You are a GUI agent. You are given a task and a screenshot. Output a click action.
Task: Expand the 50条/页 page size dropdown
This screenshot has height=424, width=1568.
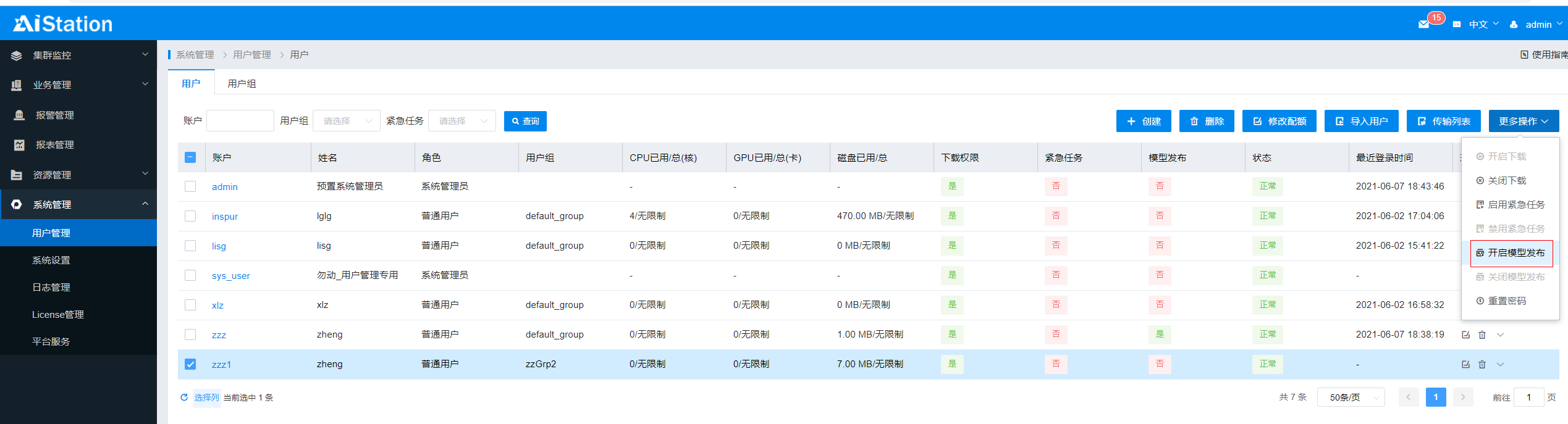[1351, 397]
